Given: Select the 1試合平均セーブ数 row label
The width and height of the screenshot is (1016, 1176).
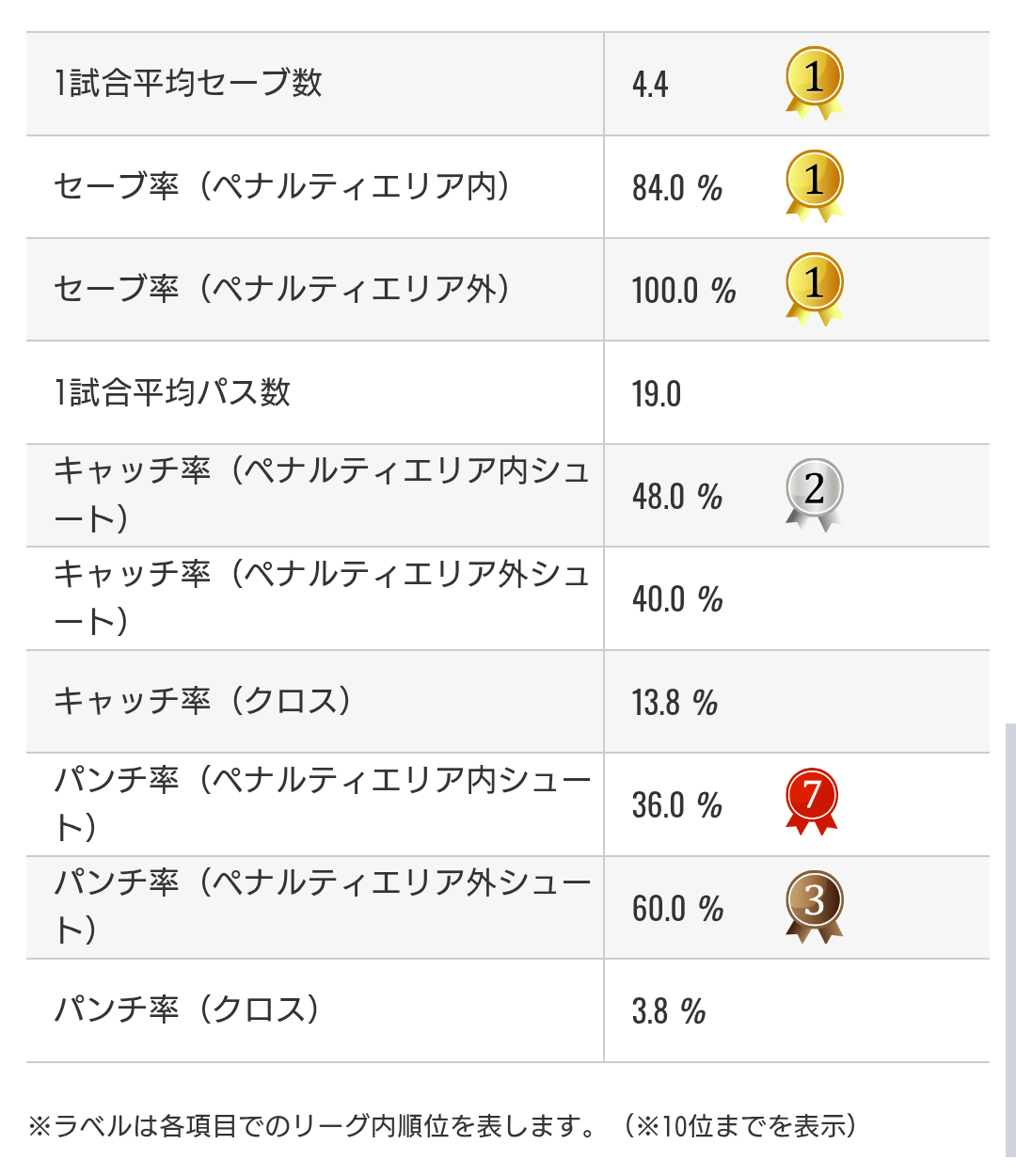Looking at the screenshot, I should [x=188, y=84].
